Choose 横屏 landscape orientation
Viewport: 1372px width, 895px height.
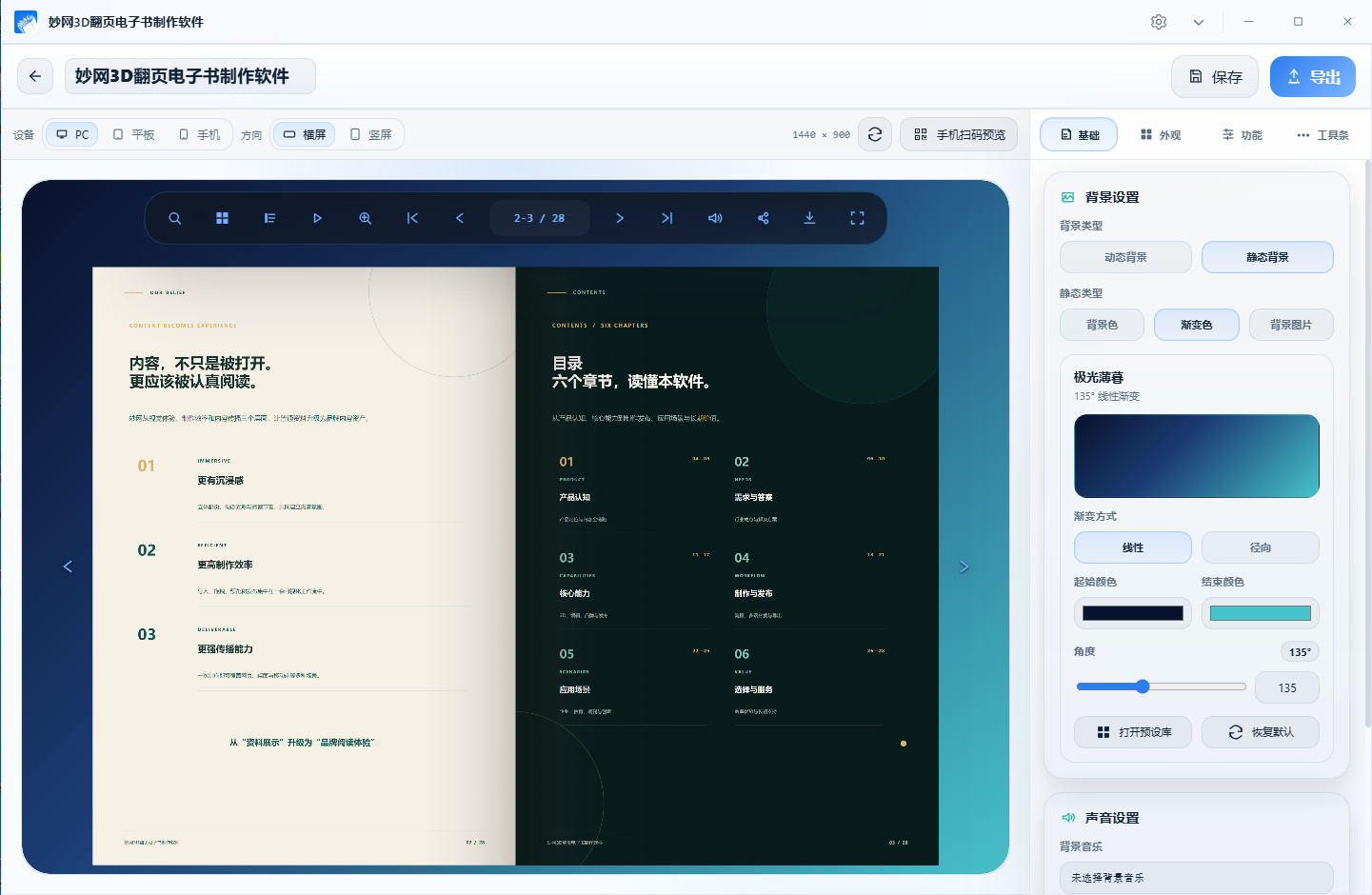click(305, 134)
